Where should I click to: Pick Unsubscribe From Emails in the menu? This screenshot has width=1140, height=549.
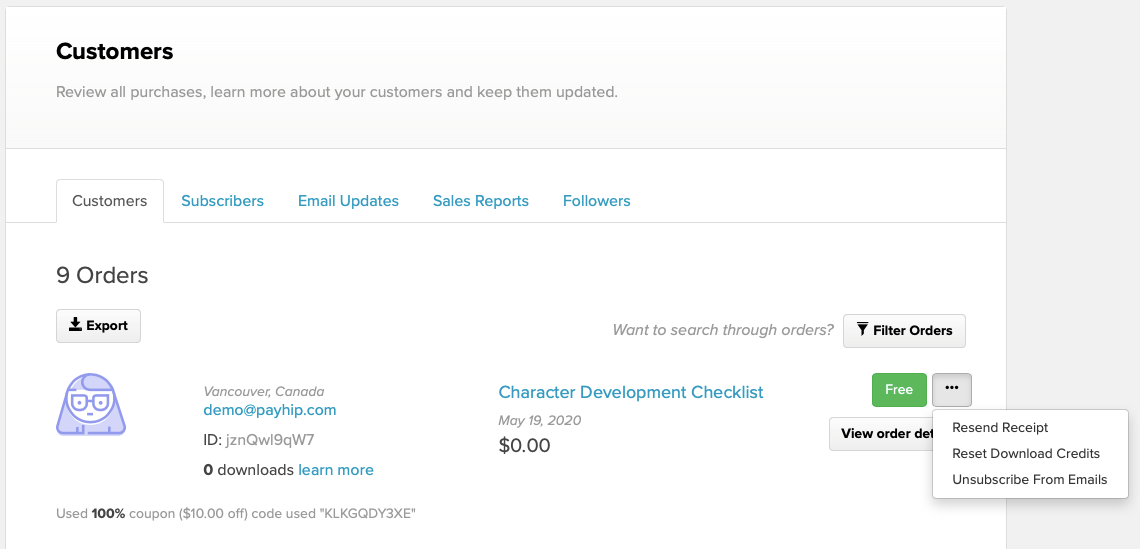[x=1029, y=480]
